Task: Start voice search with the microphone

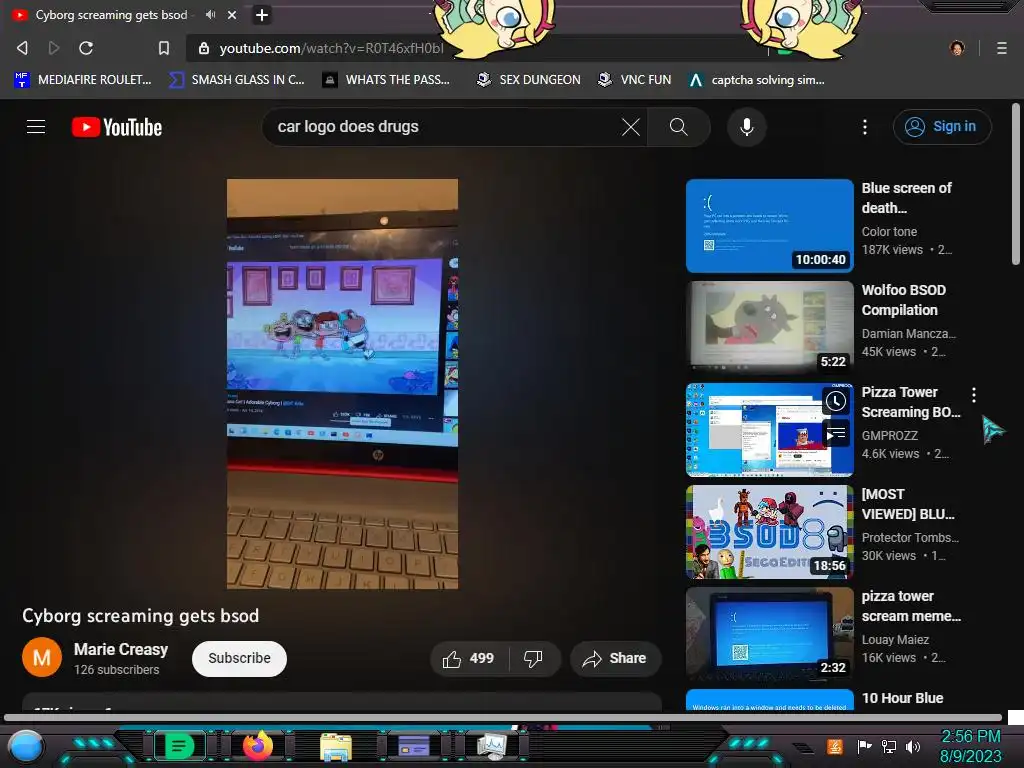Action: pos(746,127)
